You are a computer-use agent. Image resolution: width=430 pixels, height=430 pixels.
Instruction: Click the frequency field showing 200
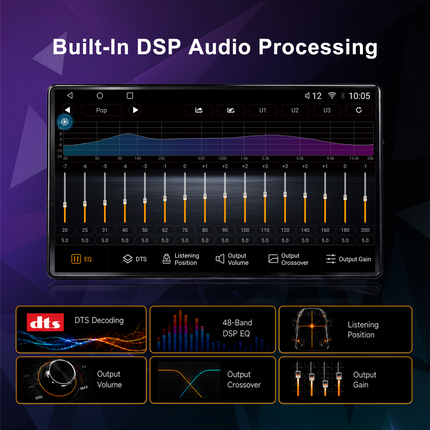[x=365, y=230]
